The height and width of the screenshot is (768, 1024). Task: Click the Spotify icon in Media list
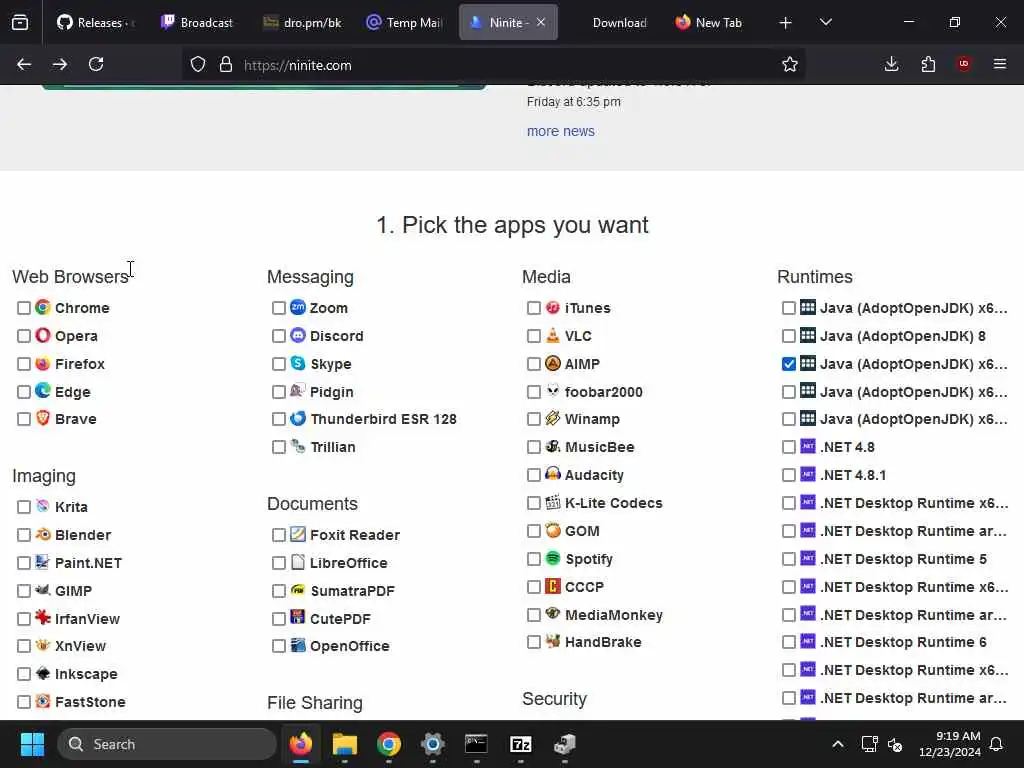(x=553, y=558)
